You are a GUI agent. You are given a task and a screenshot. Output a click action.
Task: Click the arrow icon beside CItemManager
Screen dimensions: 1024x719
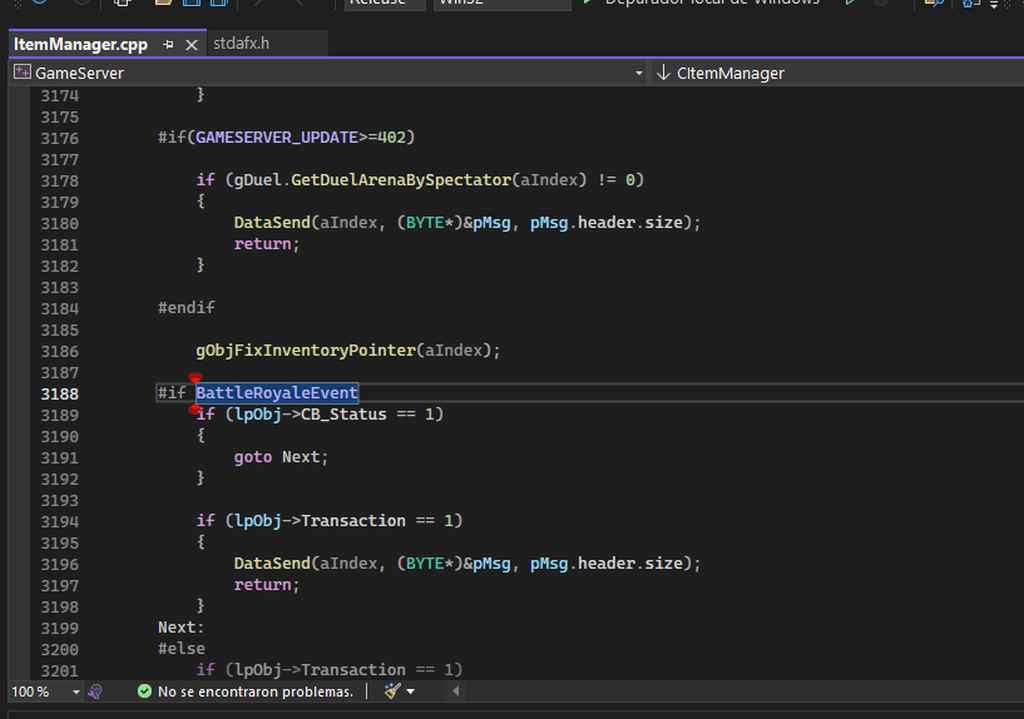[663, 72]
